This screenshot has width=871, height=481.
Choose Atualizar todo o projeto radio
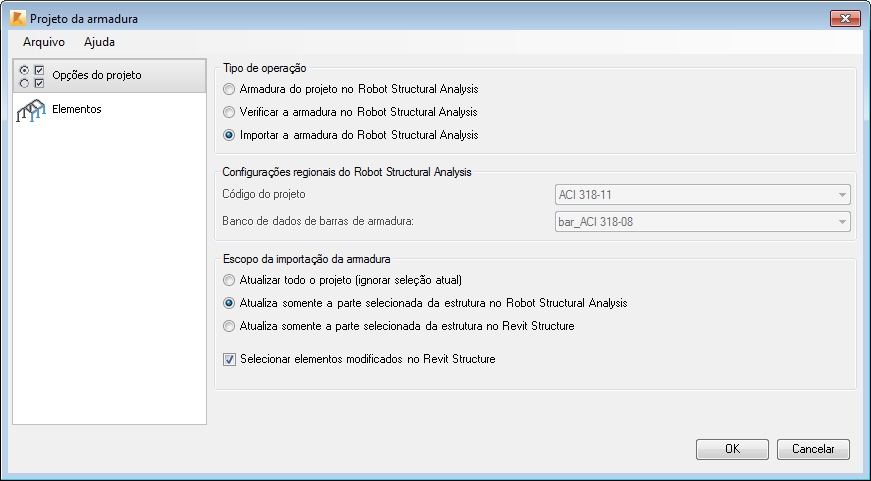point(229,280)
